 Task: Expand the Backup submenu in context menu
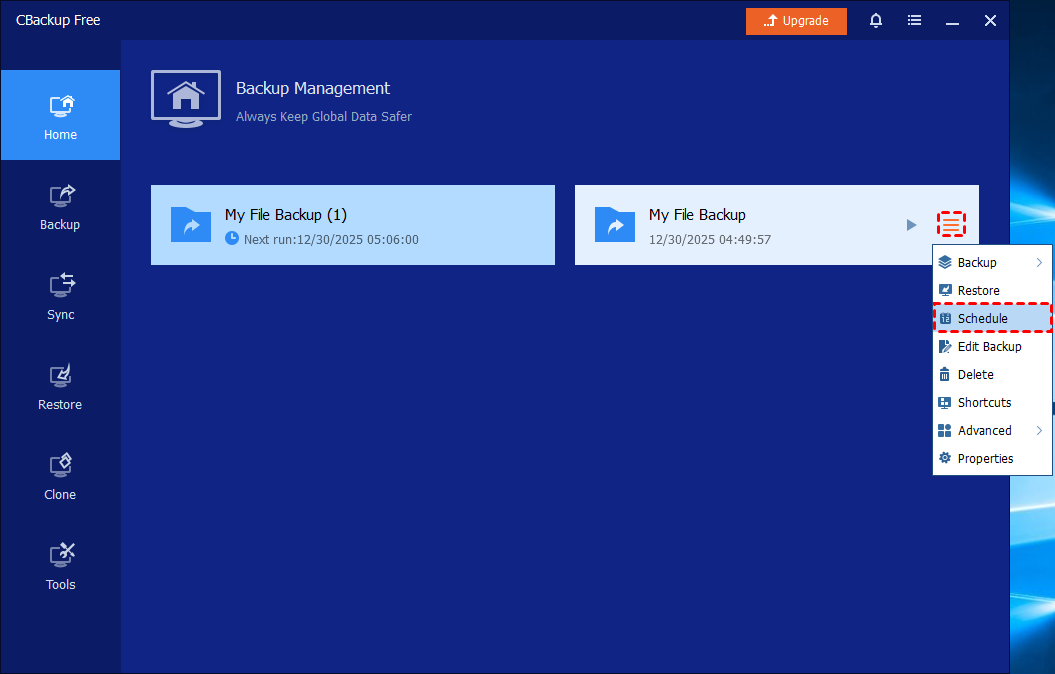991,263
